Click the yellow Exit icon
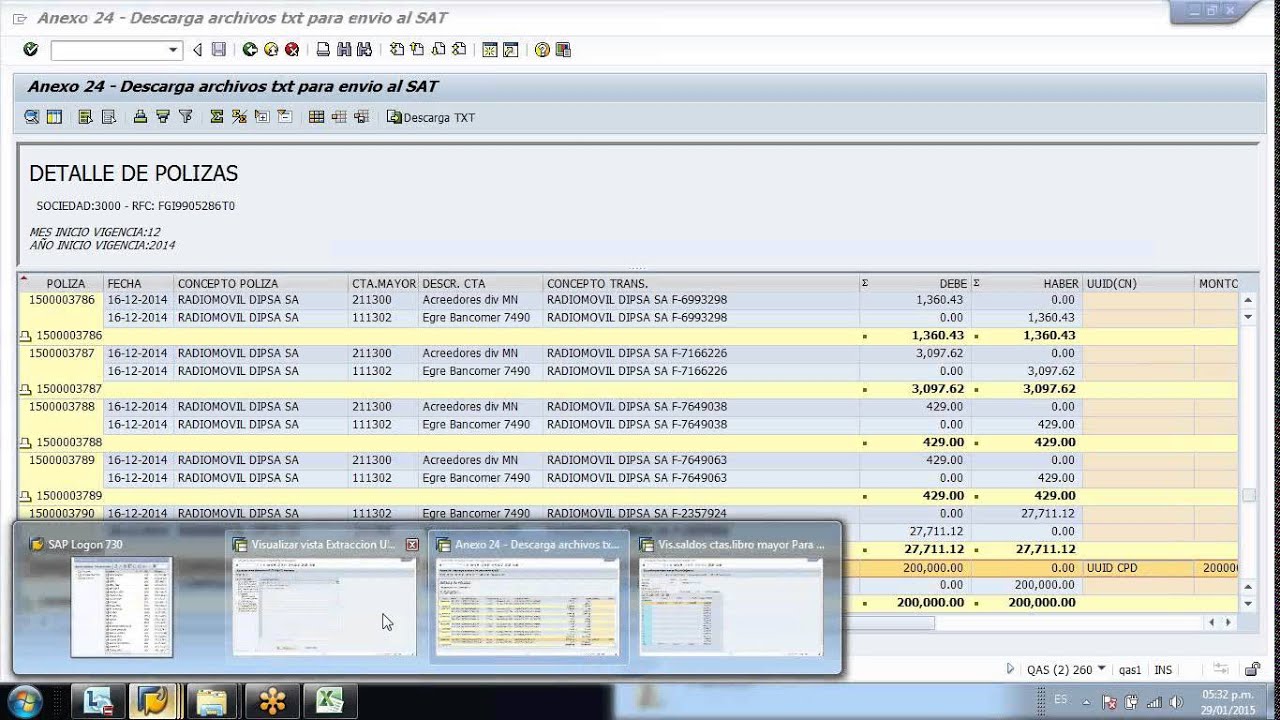This screenshot has width=1280, height=720. click(271, 50)
